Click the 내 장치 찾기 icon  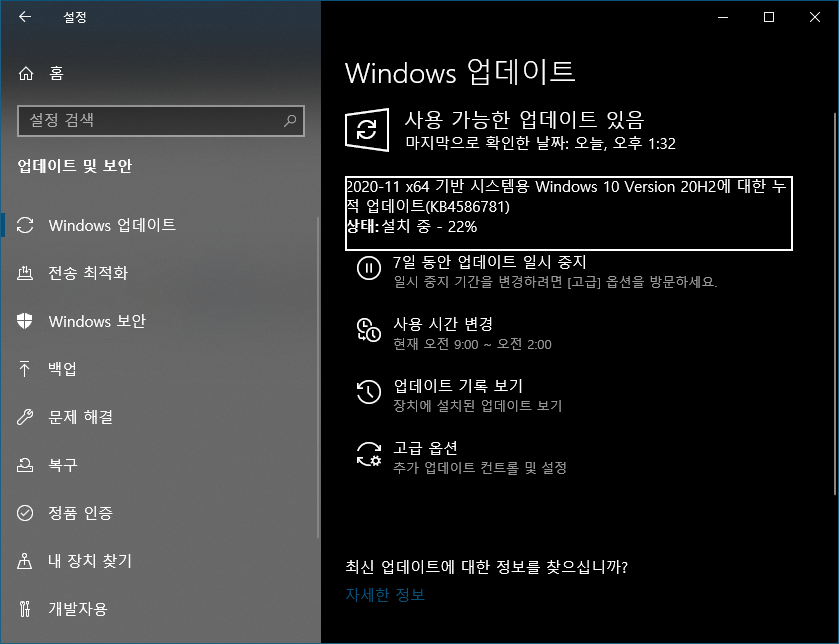pyautogui.click(x=25, y=561)
